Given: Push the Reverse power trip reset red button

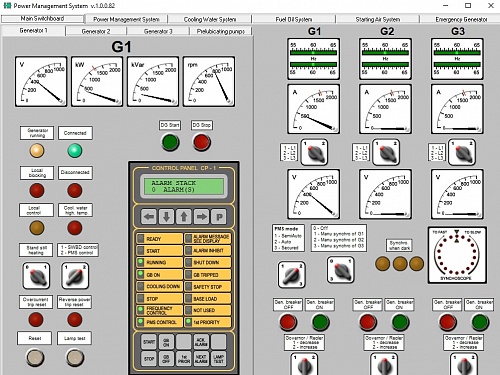Looking at the screenshot, I should [74, 320].
